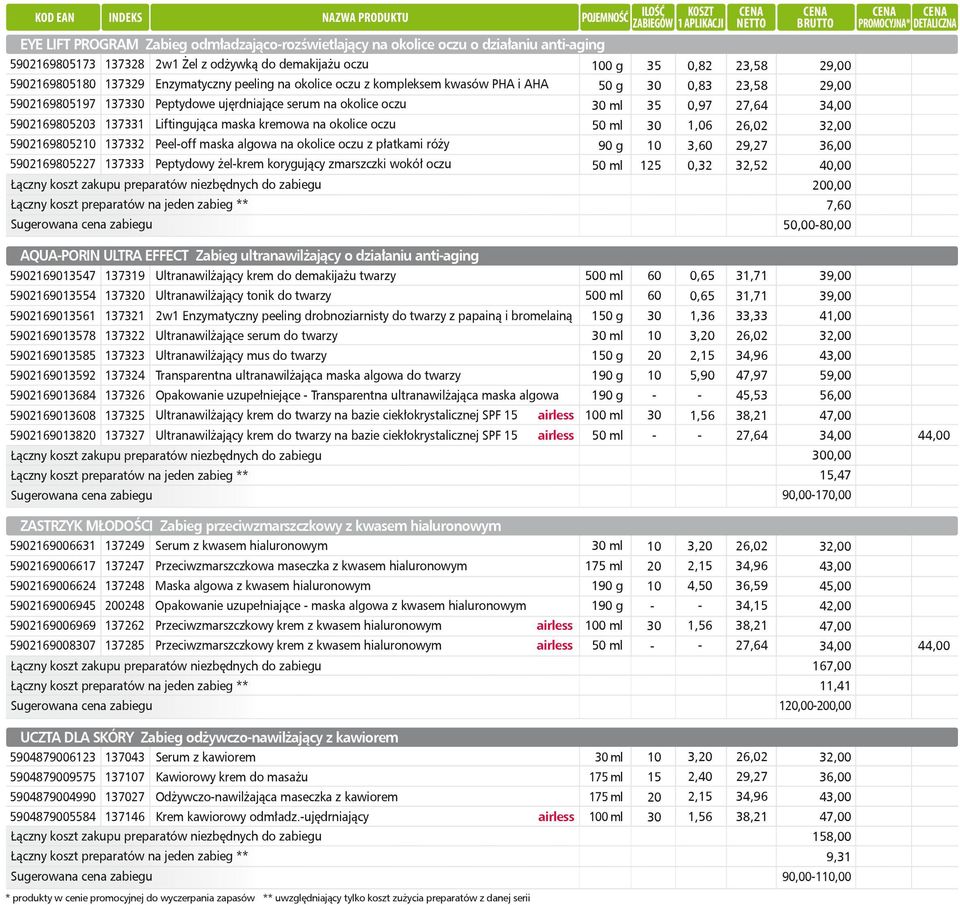Click 'Odżywczo-nawilżająca maseczka z kawiorem' name

pyautogui.click(x=277, y=797)
